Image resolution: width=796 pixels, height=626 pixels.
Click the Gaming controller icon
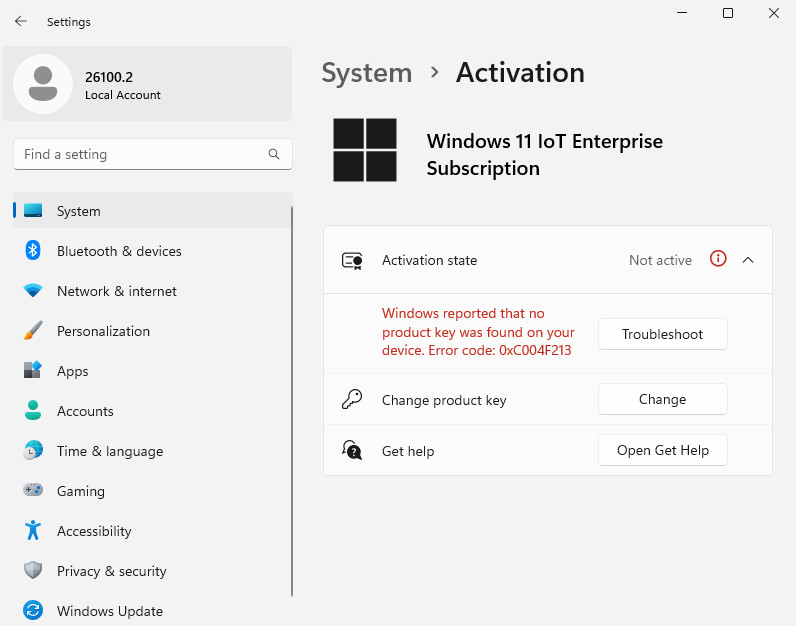click(33, 490)
